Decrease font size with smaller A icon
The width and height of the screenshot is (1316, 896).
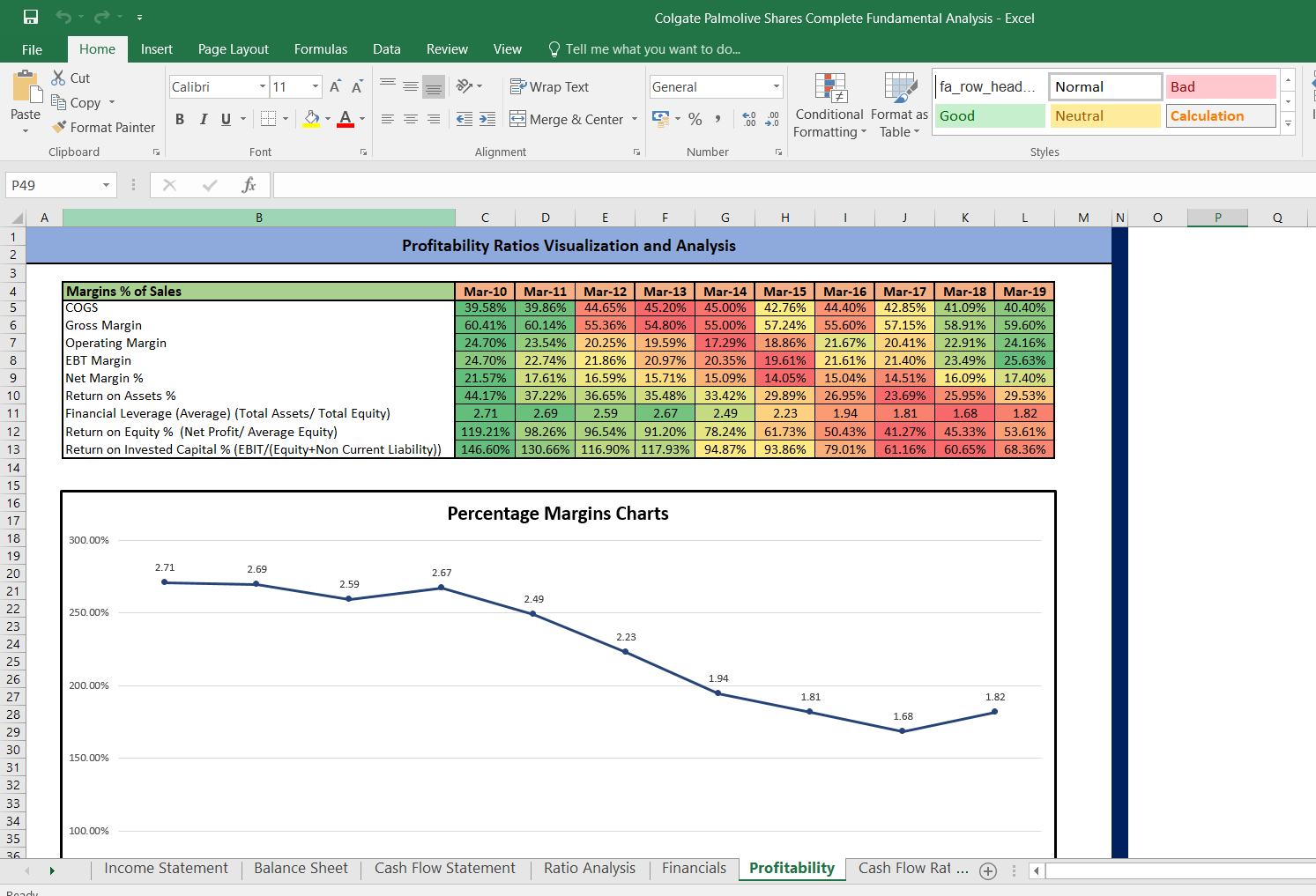[x=357, y=86]
